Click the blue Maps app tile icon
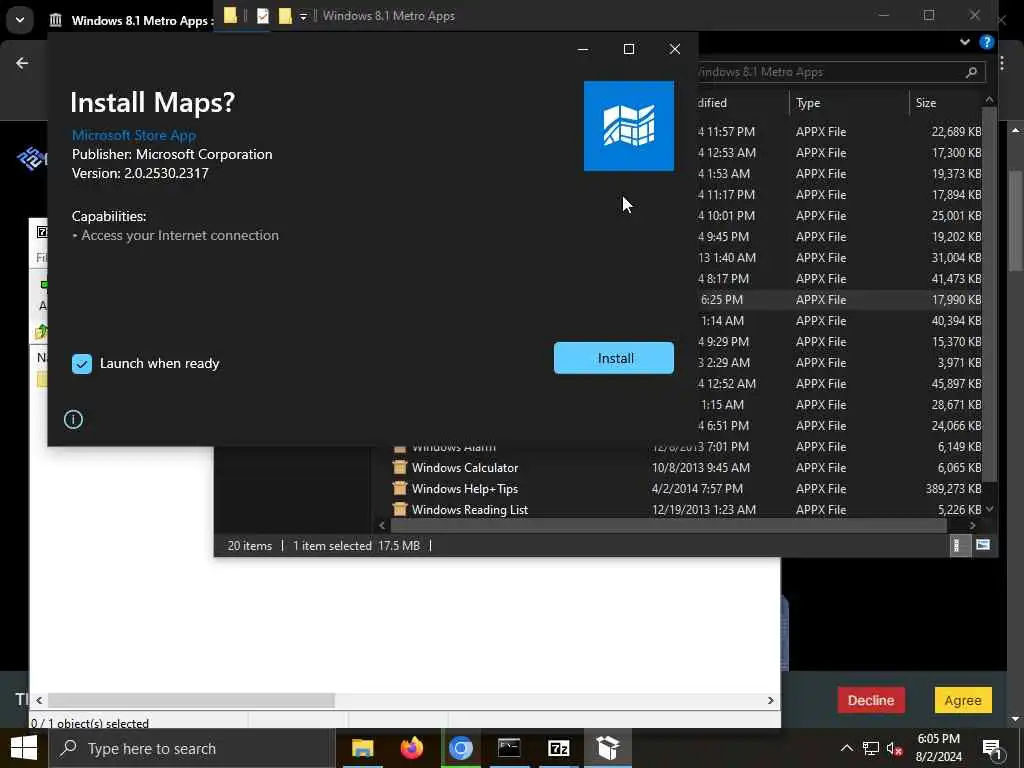 pyautogui.click(x=628, y=126)
